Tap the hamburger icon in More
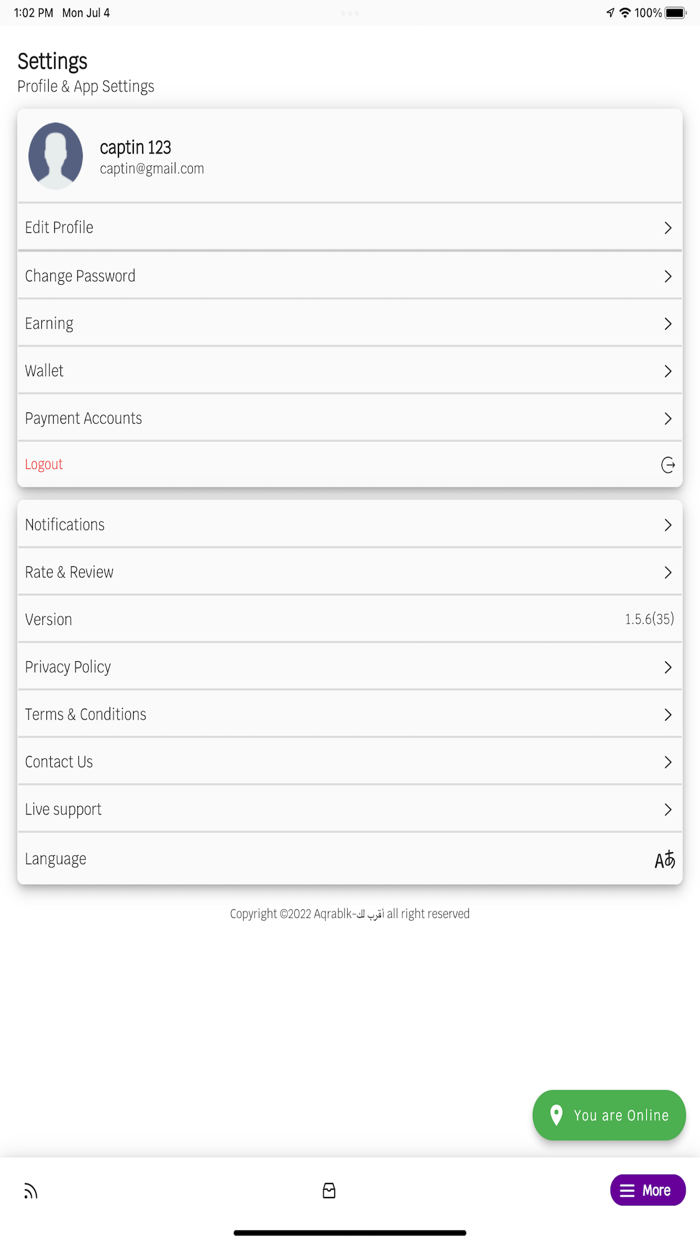 coord(627,1191)
